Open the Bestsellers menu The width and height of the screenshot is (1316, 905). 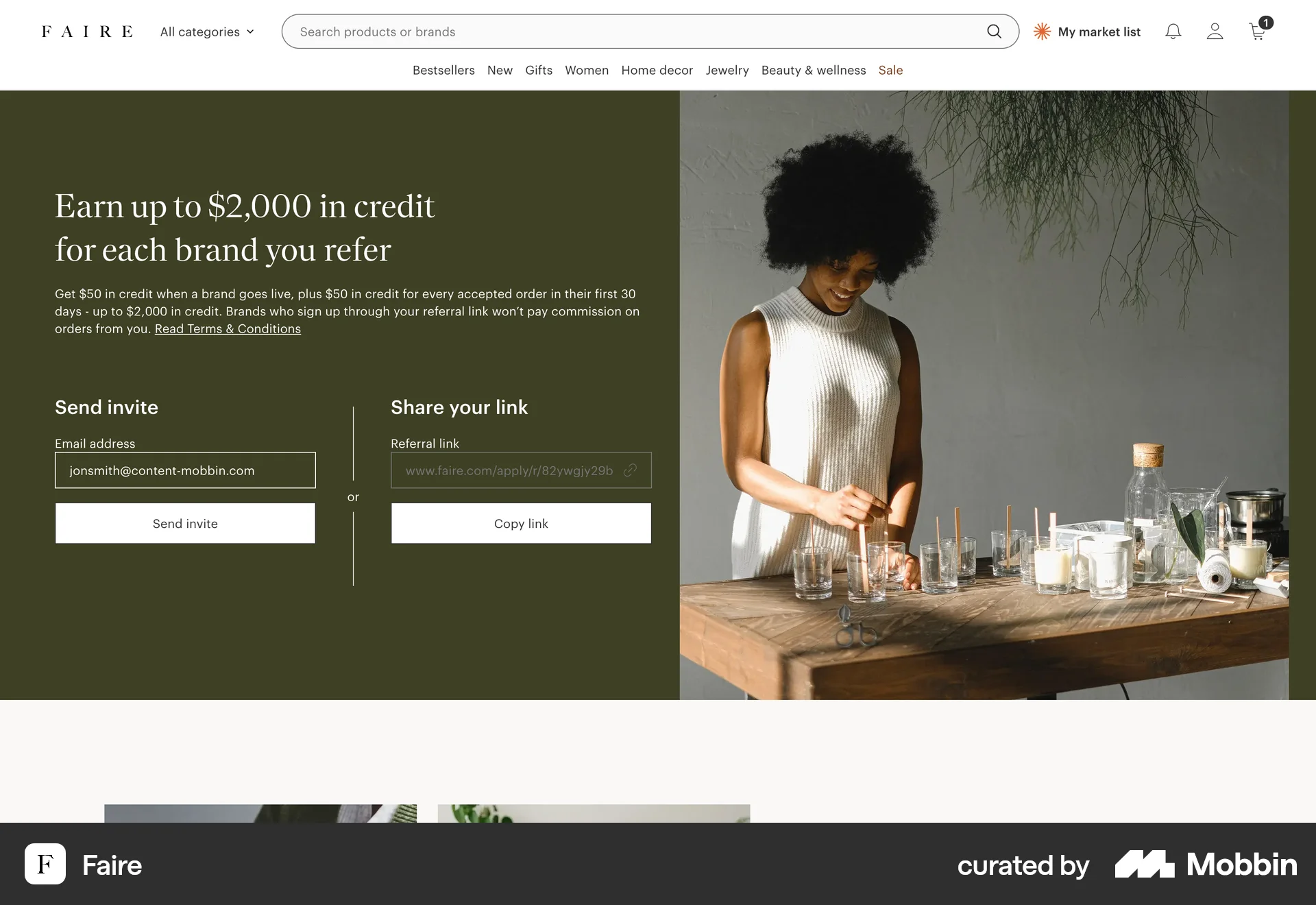[x=443, y=70]
